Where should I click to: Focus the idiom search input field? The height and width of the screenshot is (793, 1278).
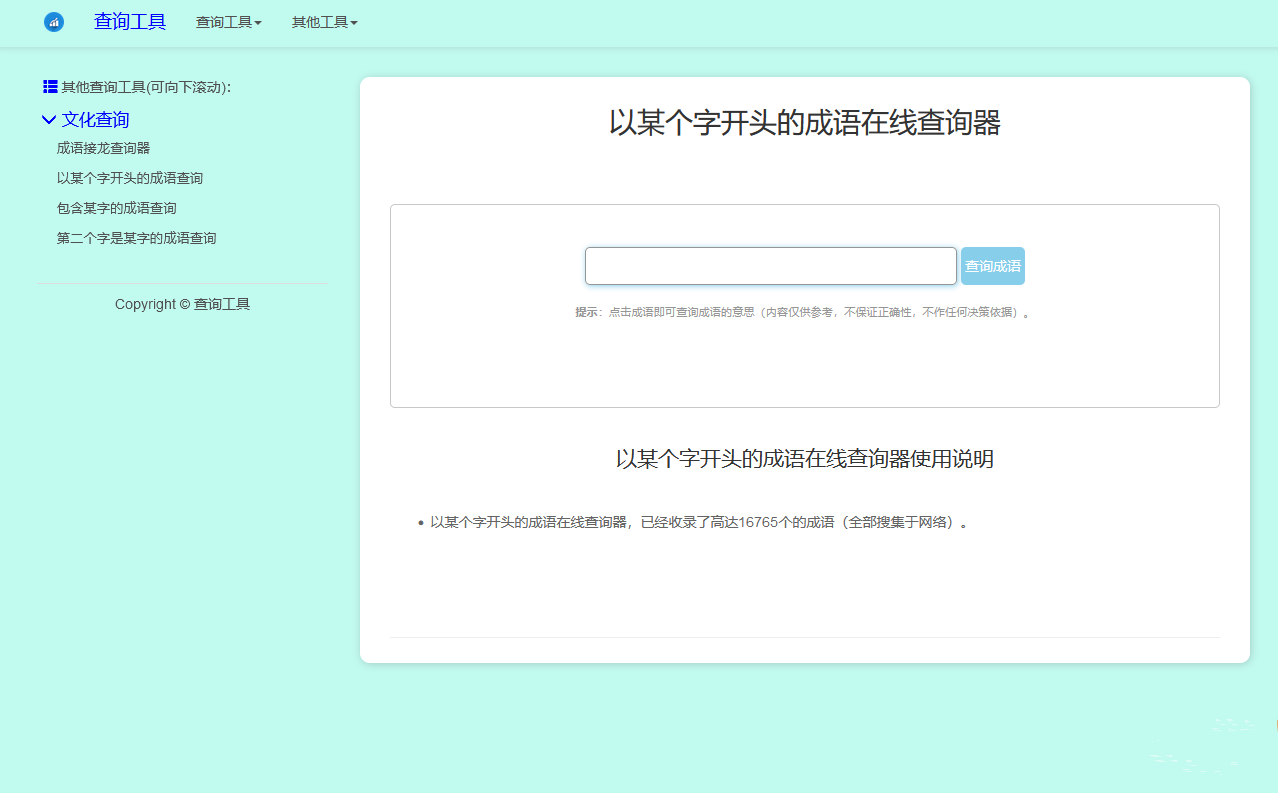coord(771,266)
